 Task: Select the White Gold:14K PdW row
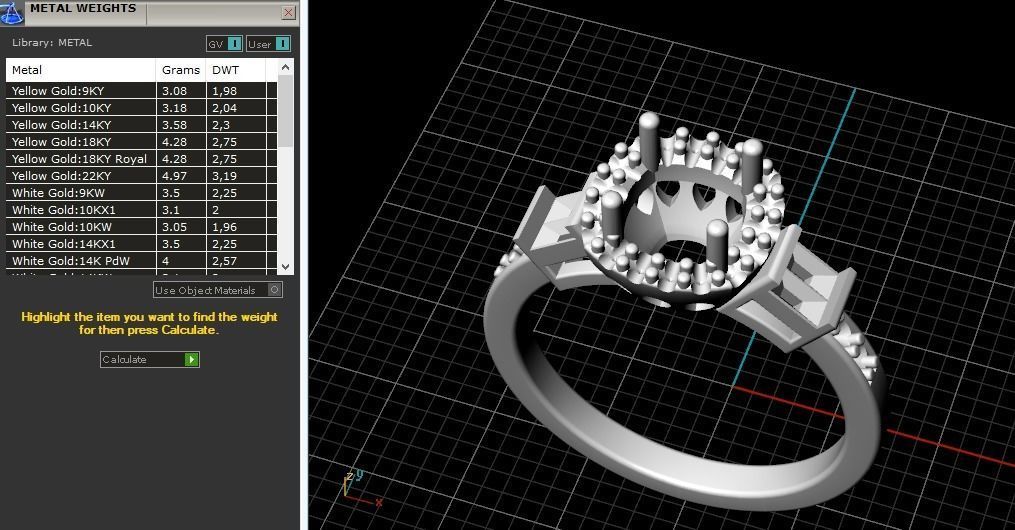coord(142,261)
